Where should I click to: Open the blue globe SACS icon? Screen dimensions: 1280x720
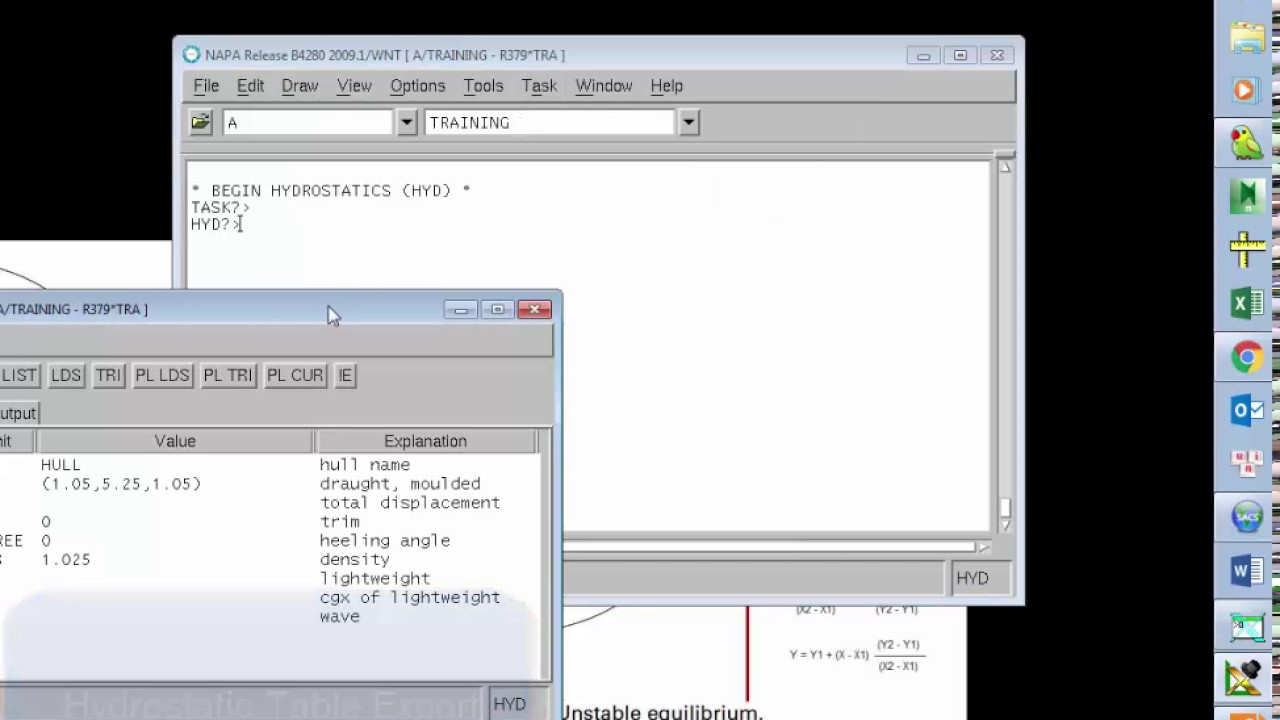coord(1247,517)
